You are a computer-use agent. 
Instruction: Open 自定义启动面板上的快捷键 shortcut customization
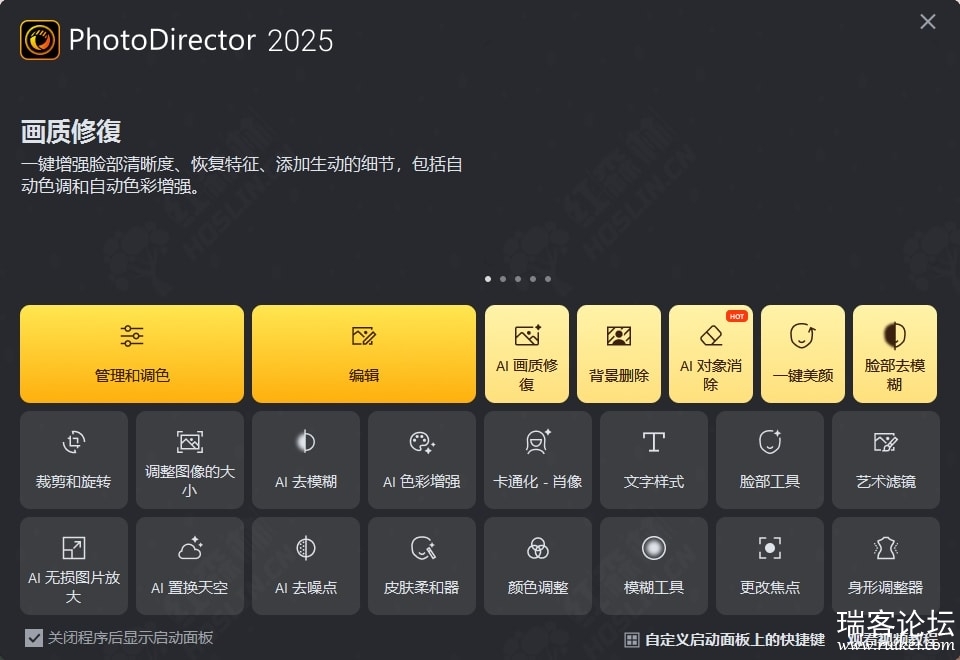point(725,640)
